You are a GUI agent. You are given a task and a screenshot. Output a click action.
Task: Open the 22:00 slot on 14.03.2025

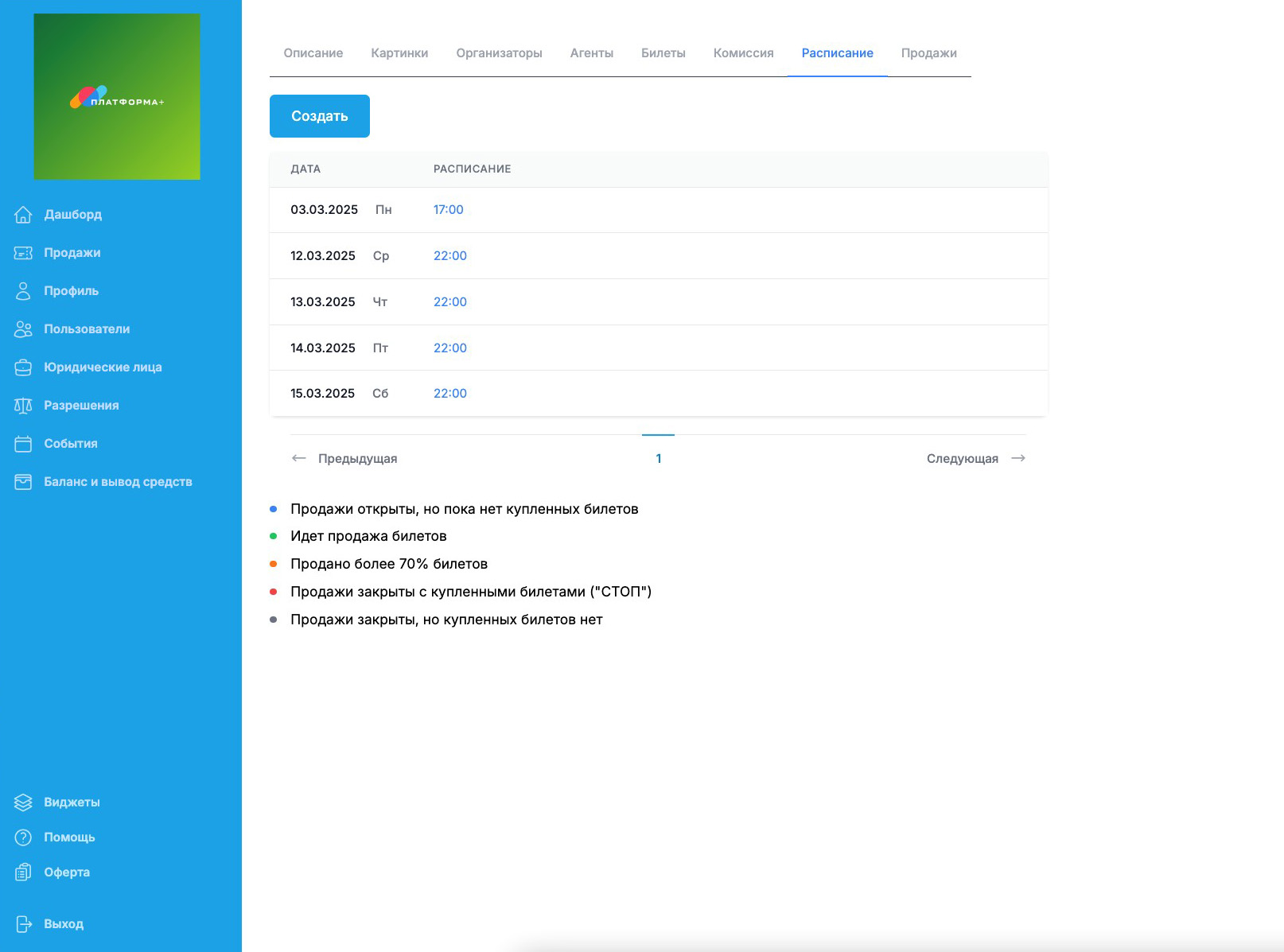coord(449,348)
